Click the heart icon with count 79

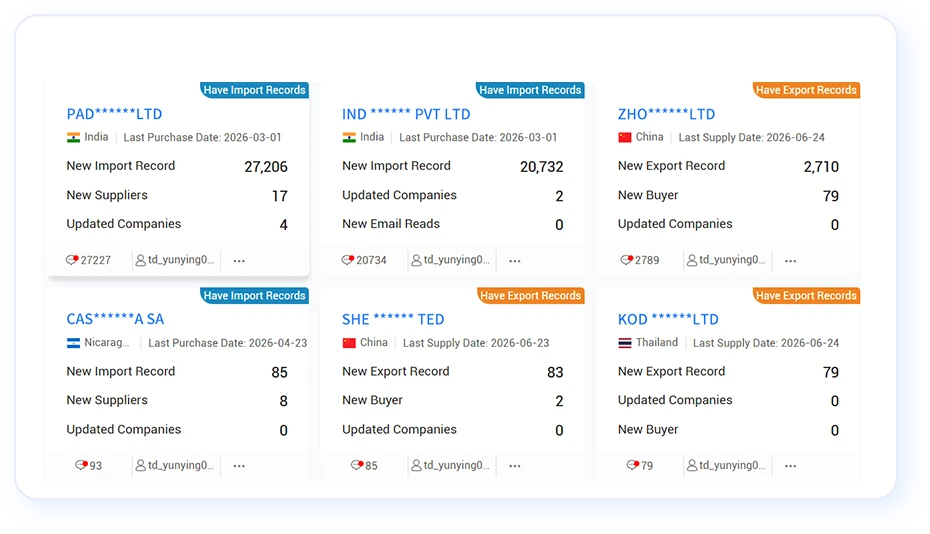tap(633, 465)
